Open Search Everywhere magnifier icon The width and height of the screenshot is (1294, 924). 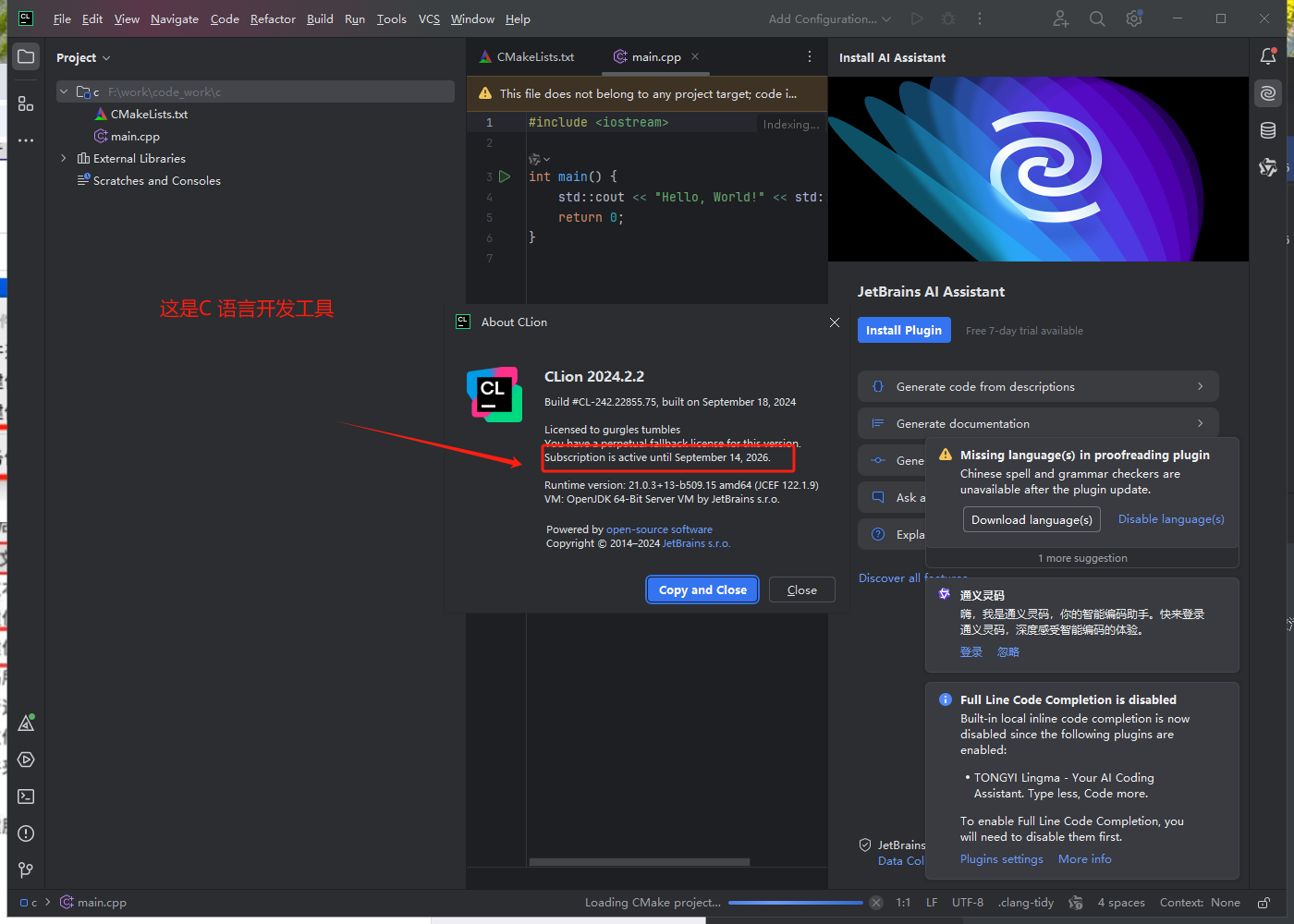coord(1097,18)
